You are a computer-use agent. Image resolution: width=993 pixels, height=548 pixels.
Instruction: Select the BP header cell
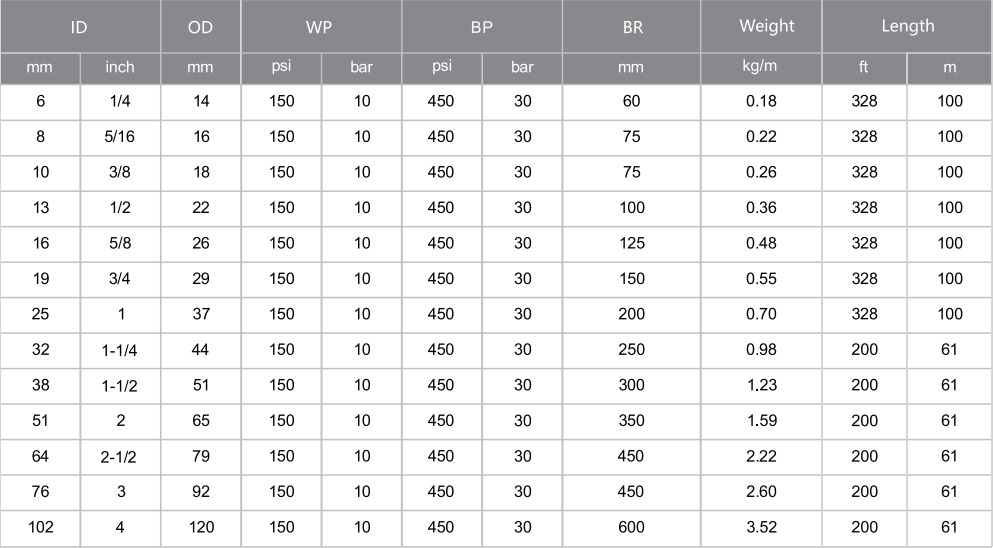[x=481, y=27]
